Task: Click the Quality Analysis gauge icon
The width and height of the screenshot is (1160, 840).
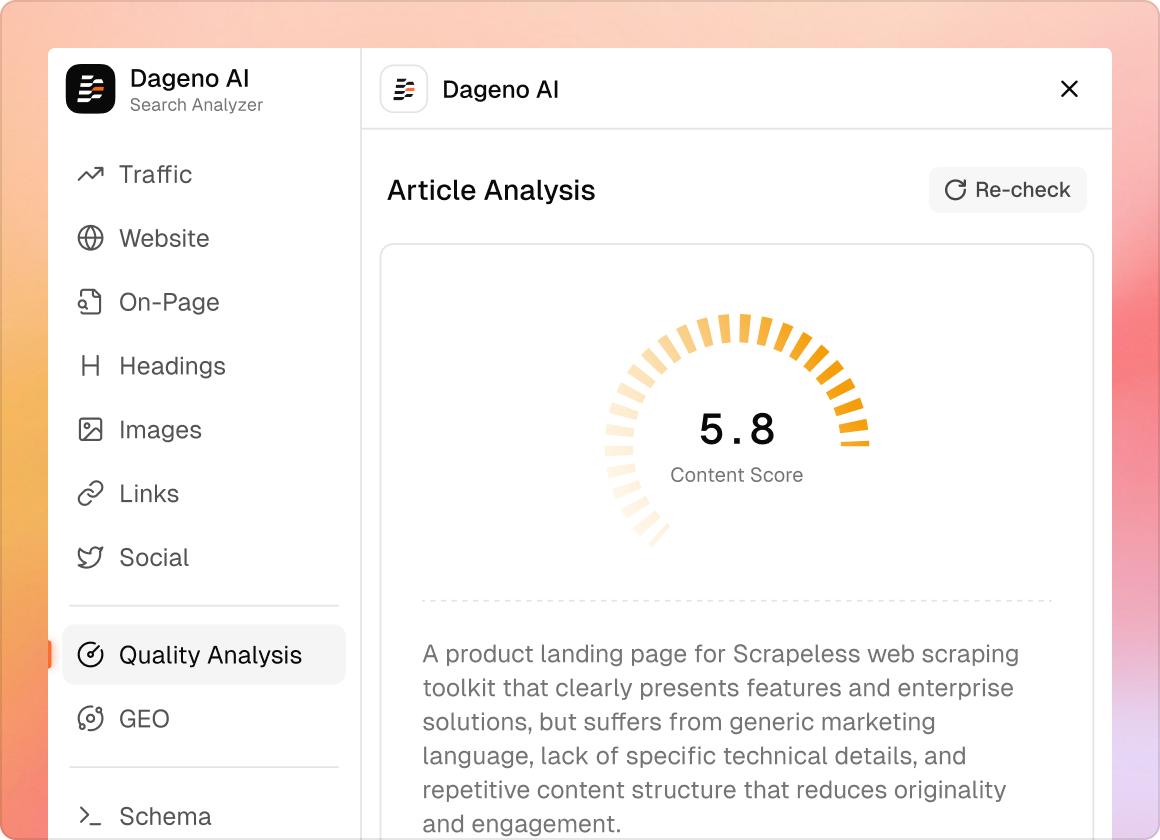Action: [91, 655]
